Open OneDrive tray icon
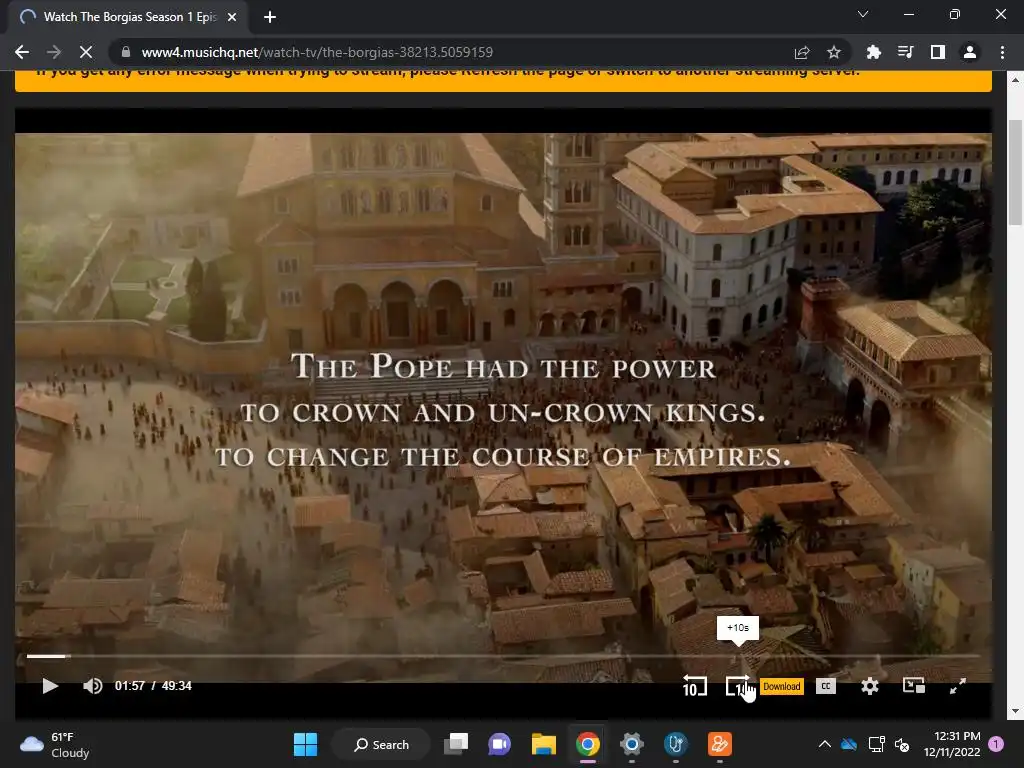The image size is (1024, 768). pos(849,744)
